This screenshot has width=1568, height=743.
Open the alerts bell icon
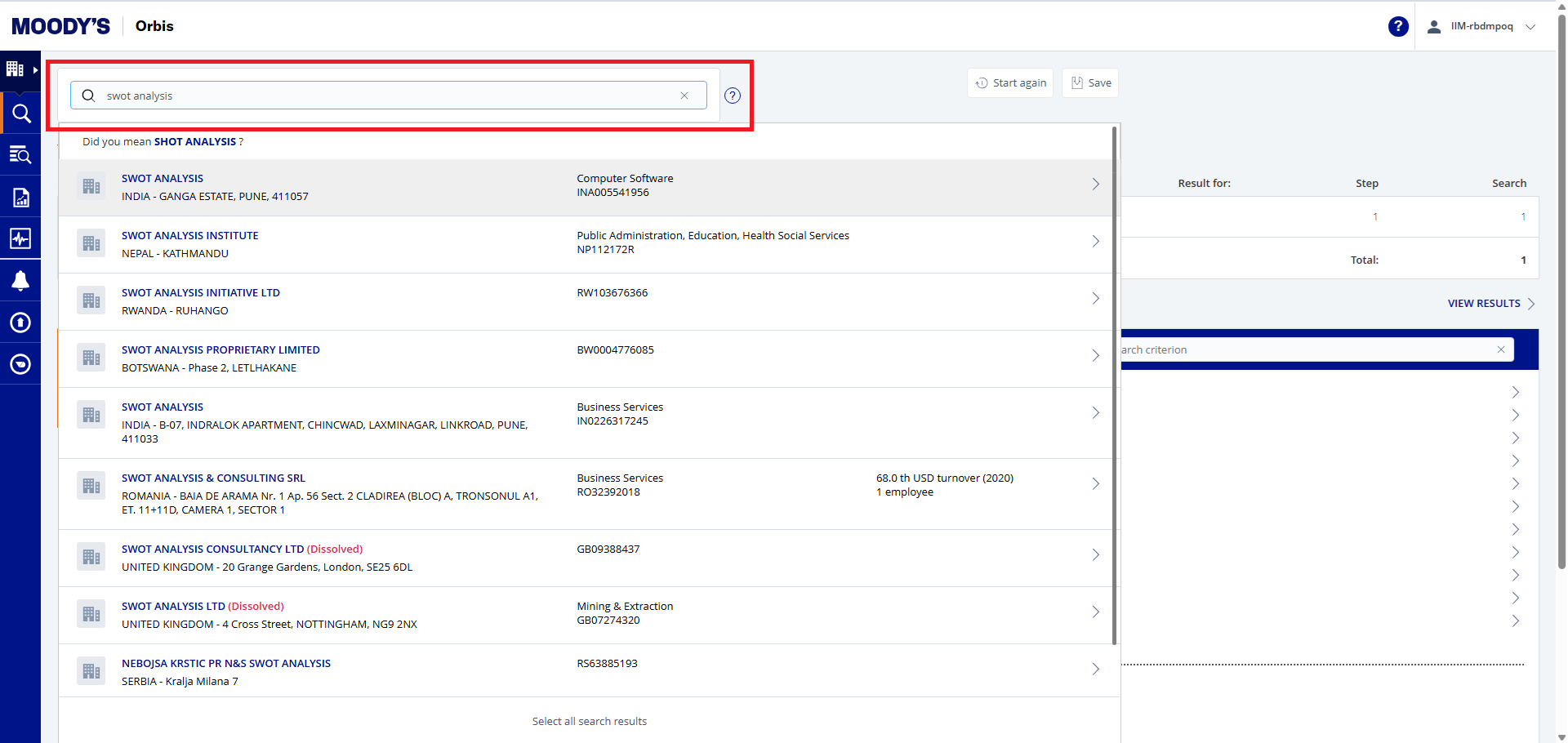[x=20, y=281]
